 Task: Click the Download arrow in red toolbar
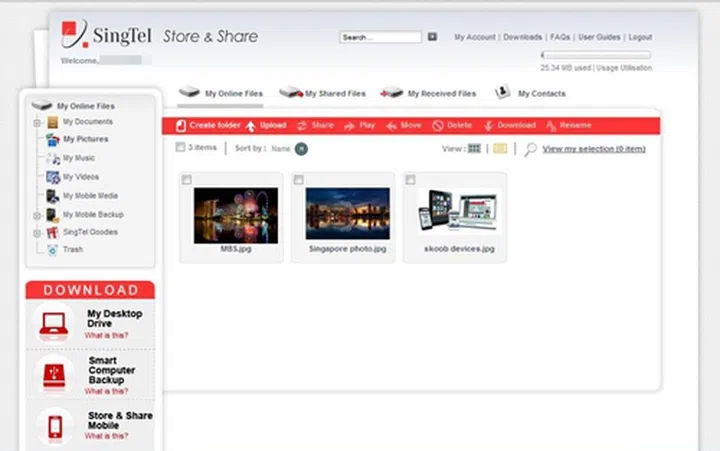[x=489, y=126]
